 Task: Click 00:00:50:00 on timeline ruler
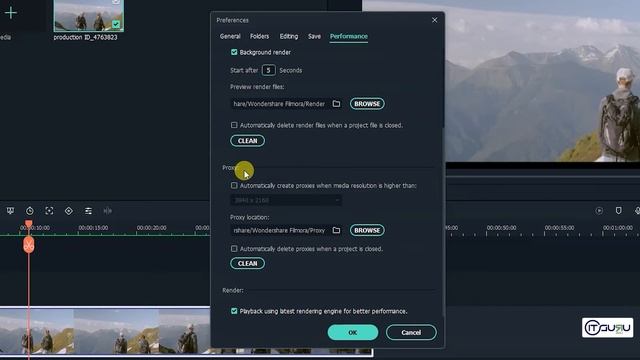[501, 228]
